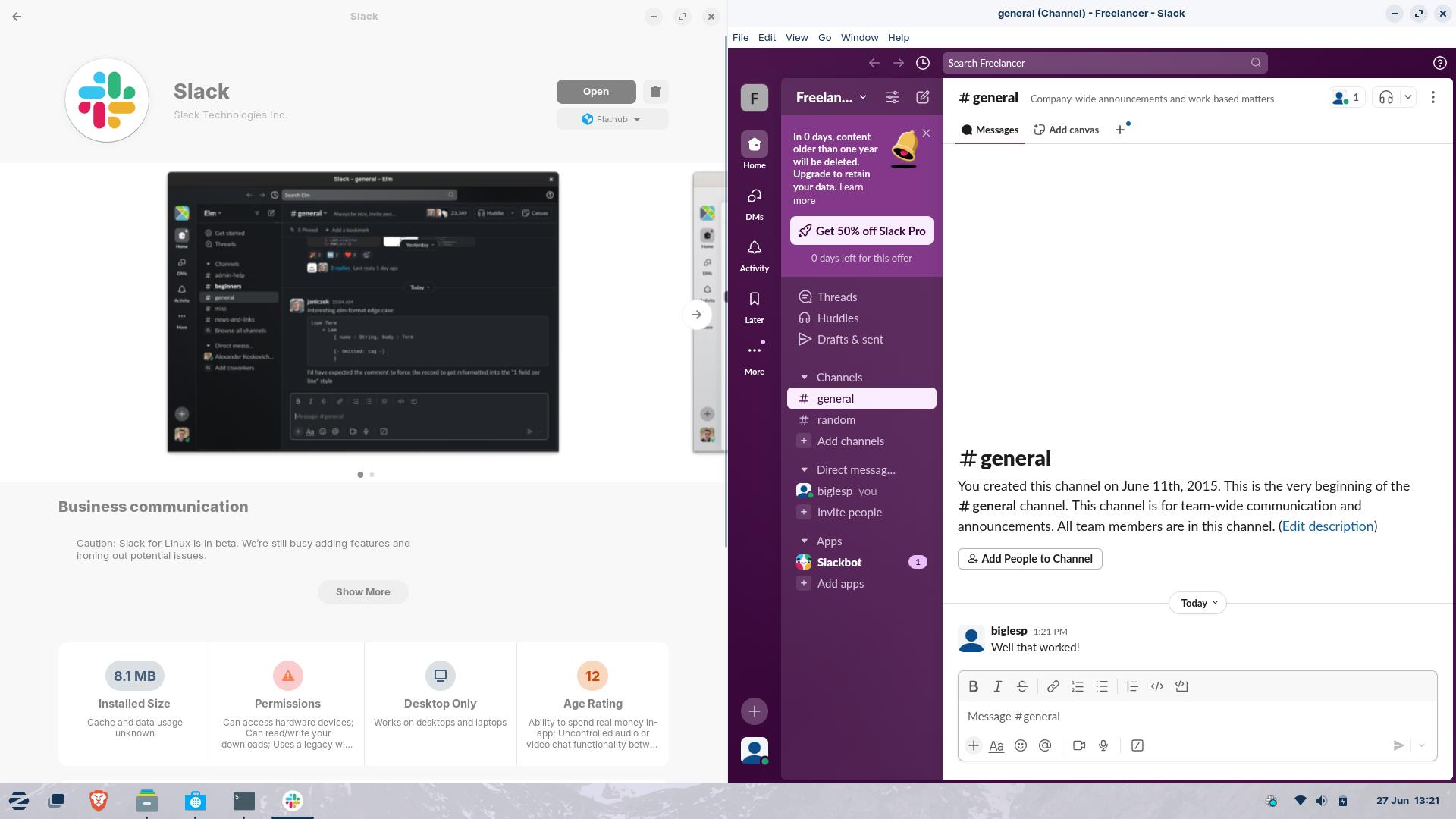Apply blockquote formatting in composer

coord(1132,686)
